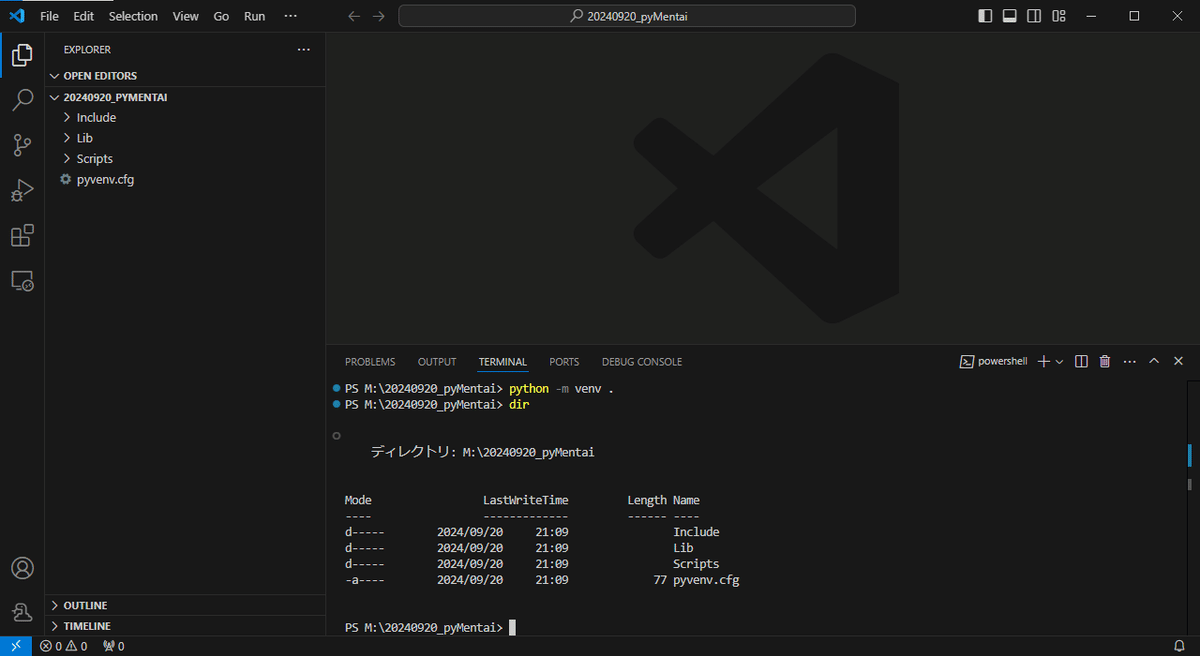The width and height of the screenshot is (1200, 656).
Task: Switch to the TERMINAL tab
Action: [502, 362]
